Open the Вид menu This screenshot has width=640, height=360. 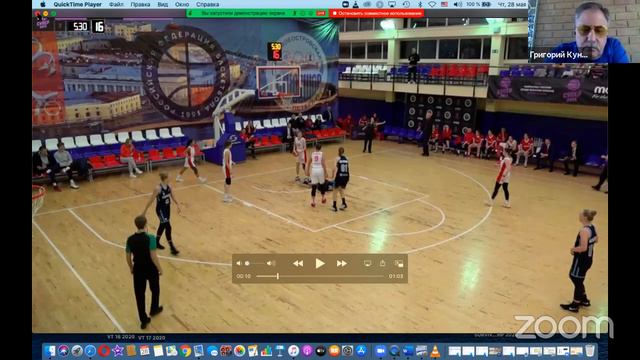tap(162, 4)
